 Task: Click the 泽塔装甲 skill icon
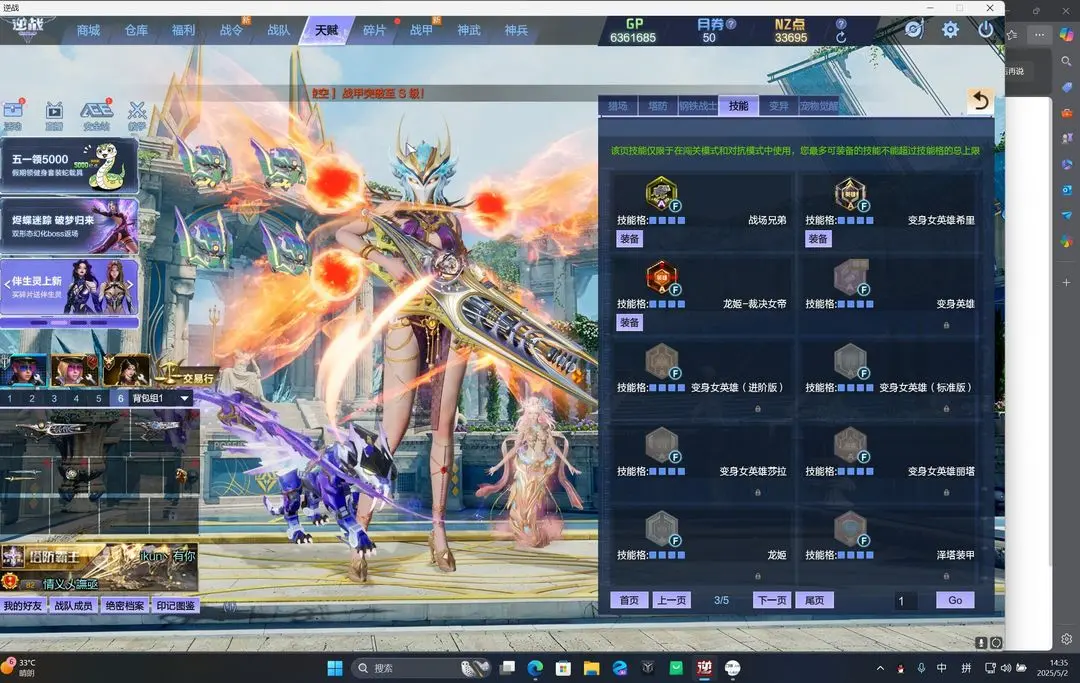click(x=850, y=528)
